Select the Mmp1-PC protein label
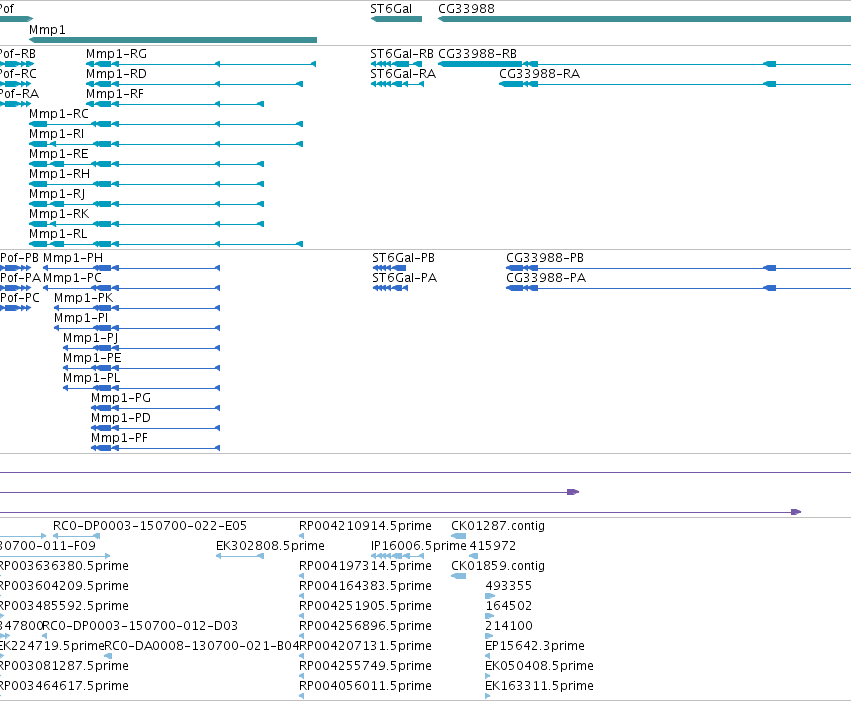Screen dimensions: 851x701 [72, 278]
